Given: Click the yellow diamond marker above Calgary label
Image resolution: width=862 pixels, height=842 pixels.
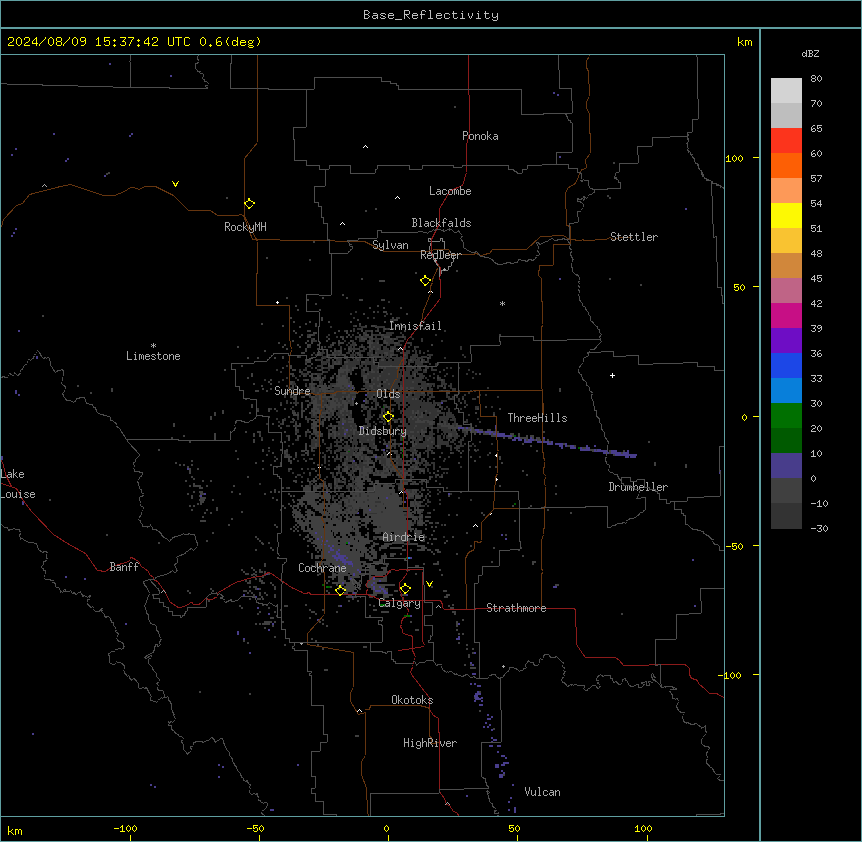Looking at the screenshot, I should [x=405, y=589].
